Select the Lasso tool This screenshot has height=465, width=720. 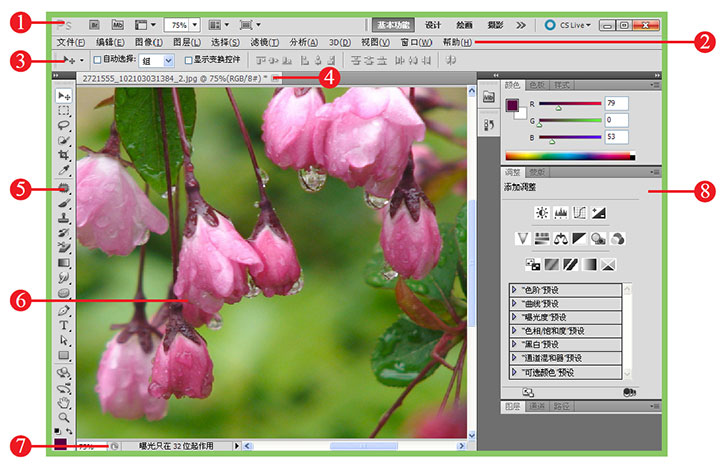point(64,126)
